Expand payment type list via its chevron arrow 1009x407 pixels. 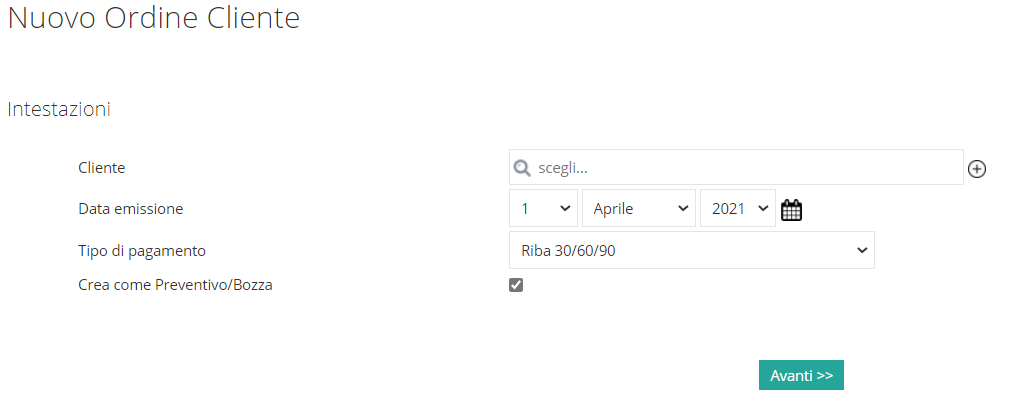(862, 251)
